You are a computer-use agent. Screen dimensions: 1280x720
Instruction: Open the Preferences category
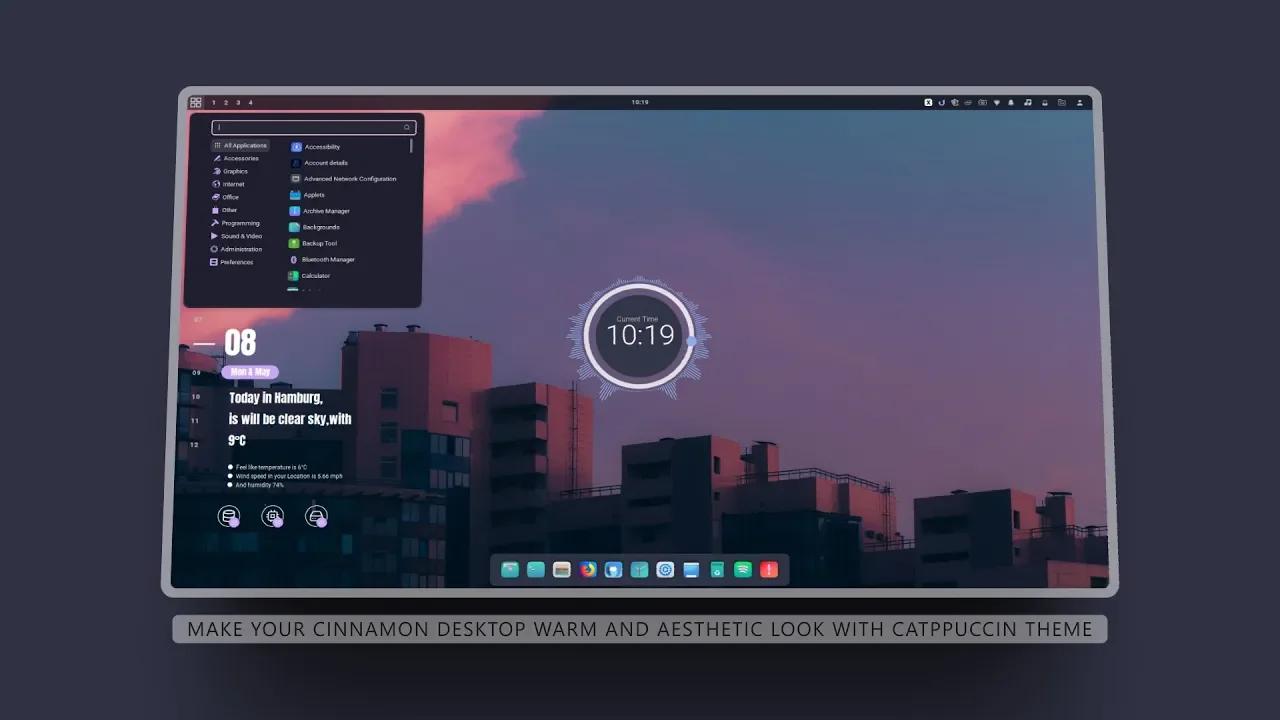pos(240,262)
